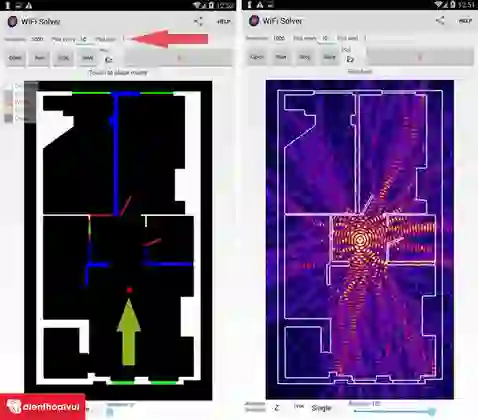The height and width of the screenshot is (420, 478).
Task: Tap WiFi Solver app logo in right screen
Action: pos(254,21)
